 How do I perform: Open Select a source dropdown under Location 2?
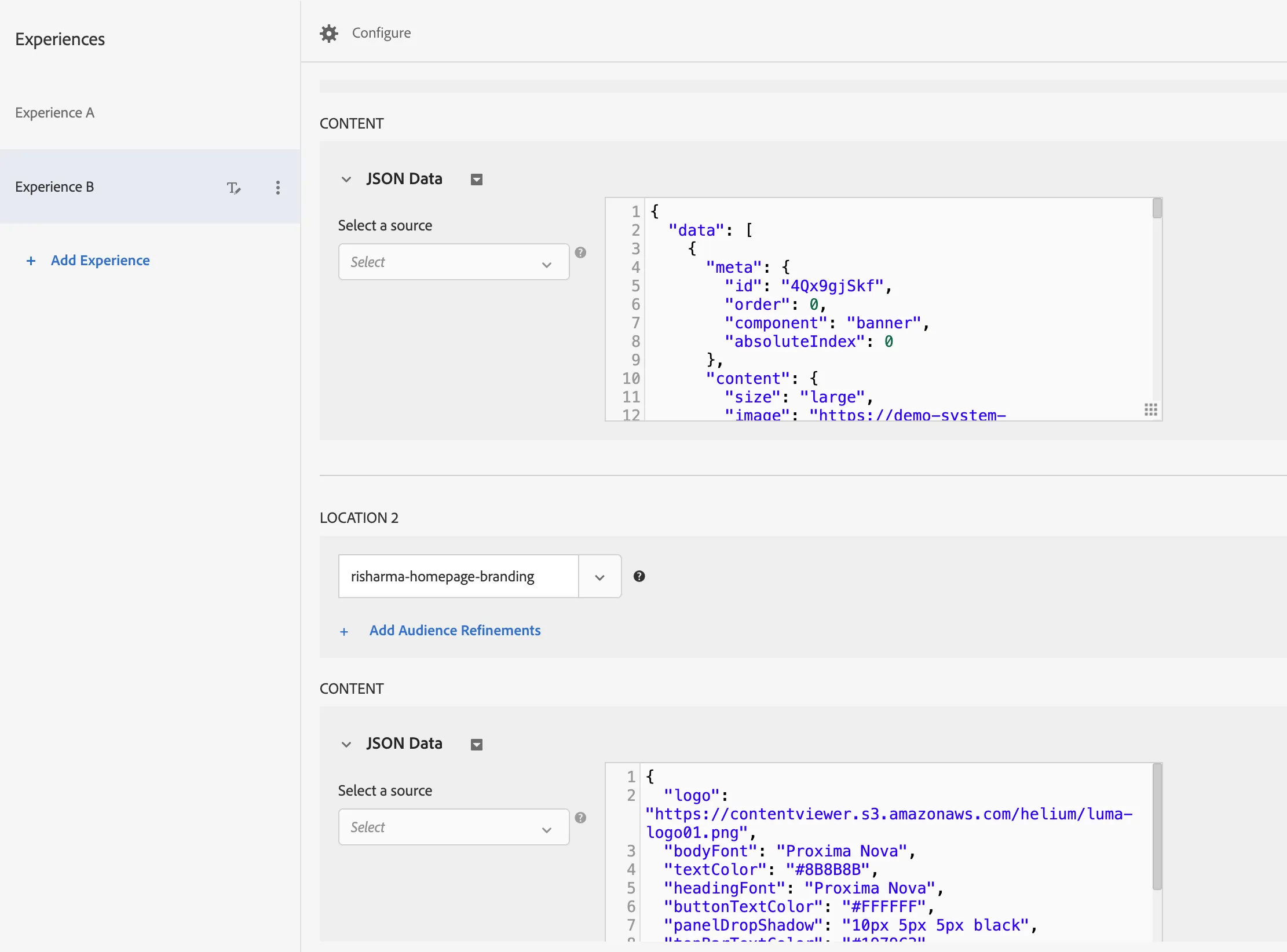454,827
